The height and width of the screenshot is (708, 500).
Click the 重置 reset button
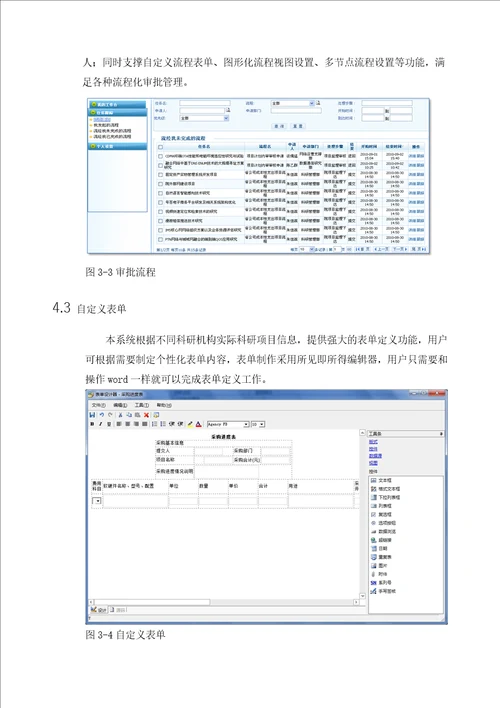(x=298, y=126)
